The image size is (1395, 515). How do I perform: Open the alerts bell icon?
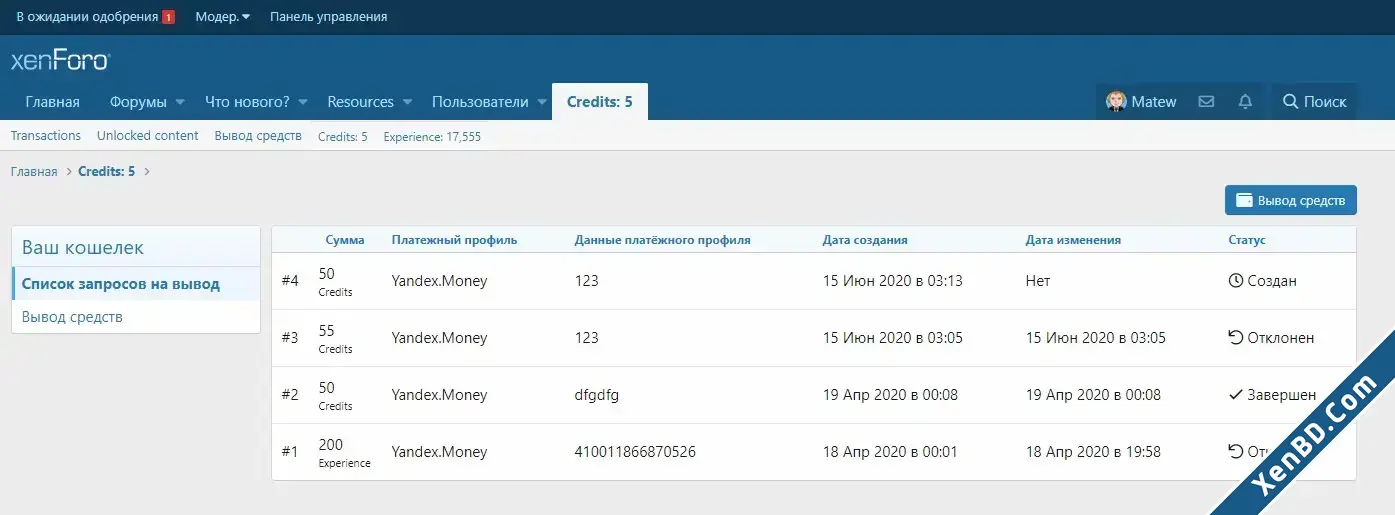click(1245, 102)
